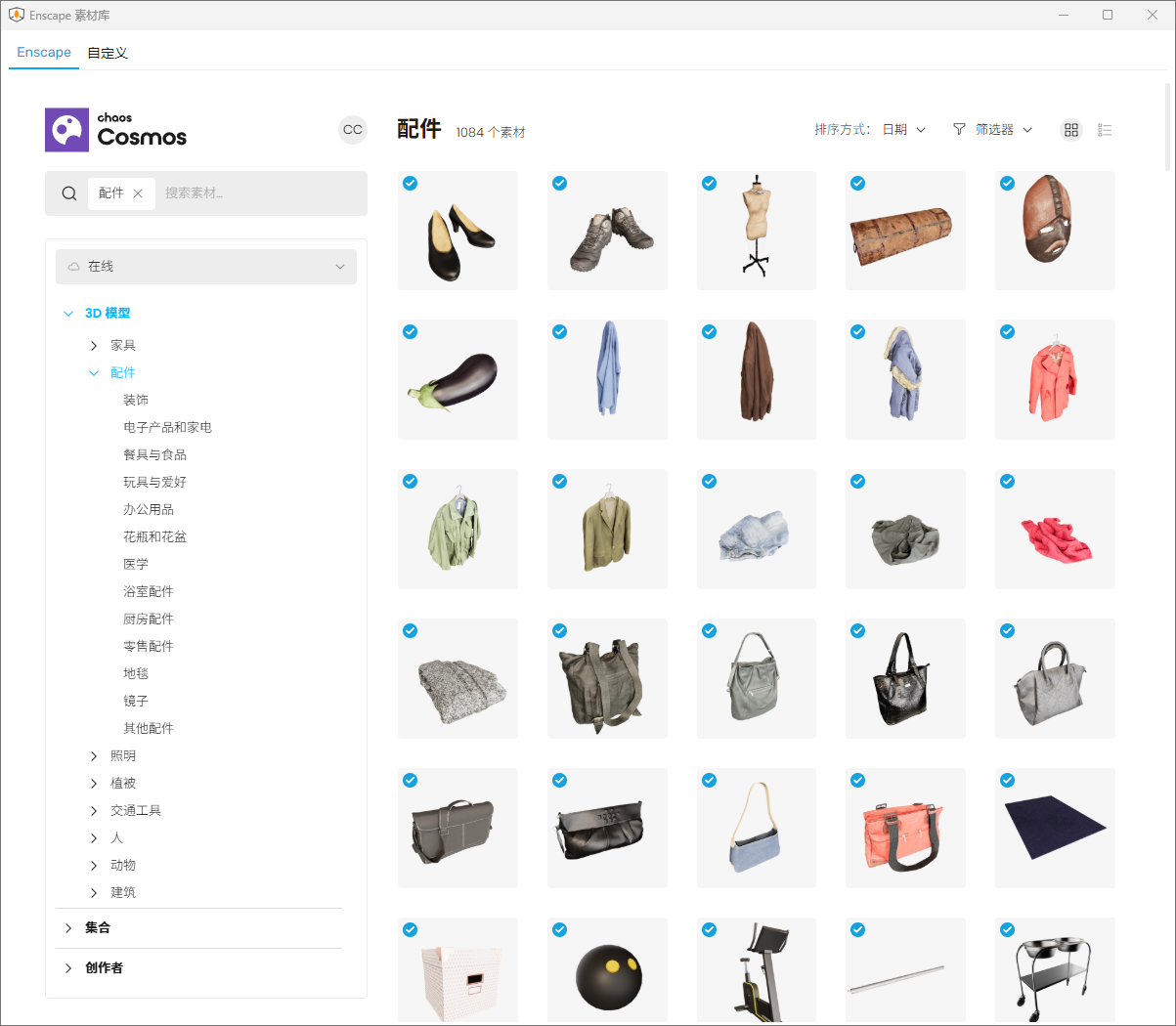Remove the 配件 search filter tag
This screenshot has width=1176, height=1026.
click(138, 193)
